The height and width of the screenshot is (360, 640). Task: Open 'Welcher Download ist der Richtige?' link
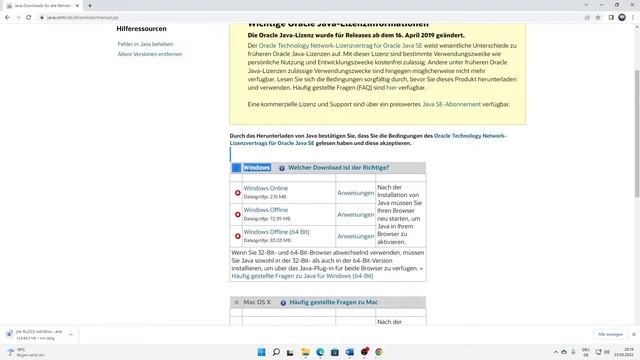[339, 168]
